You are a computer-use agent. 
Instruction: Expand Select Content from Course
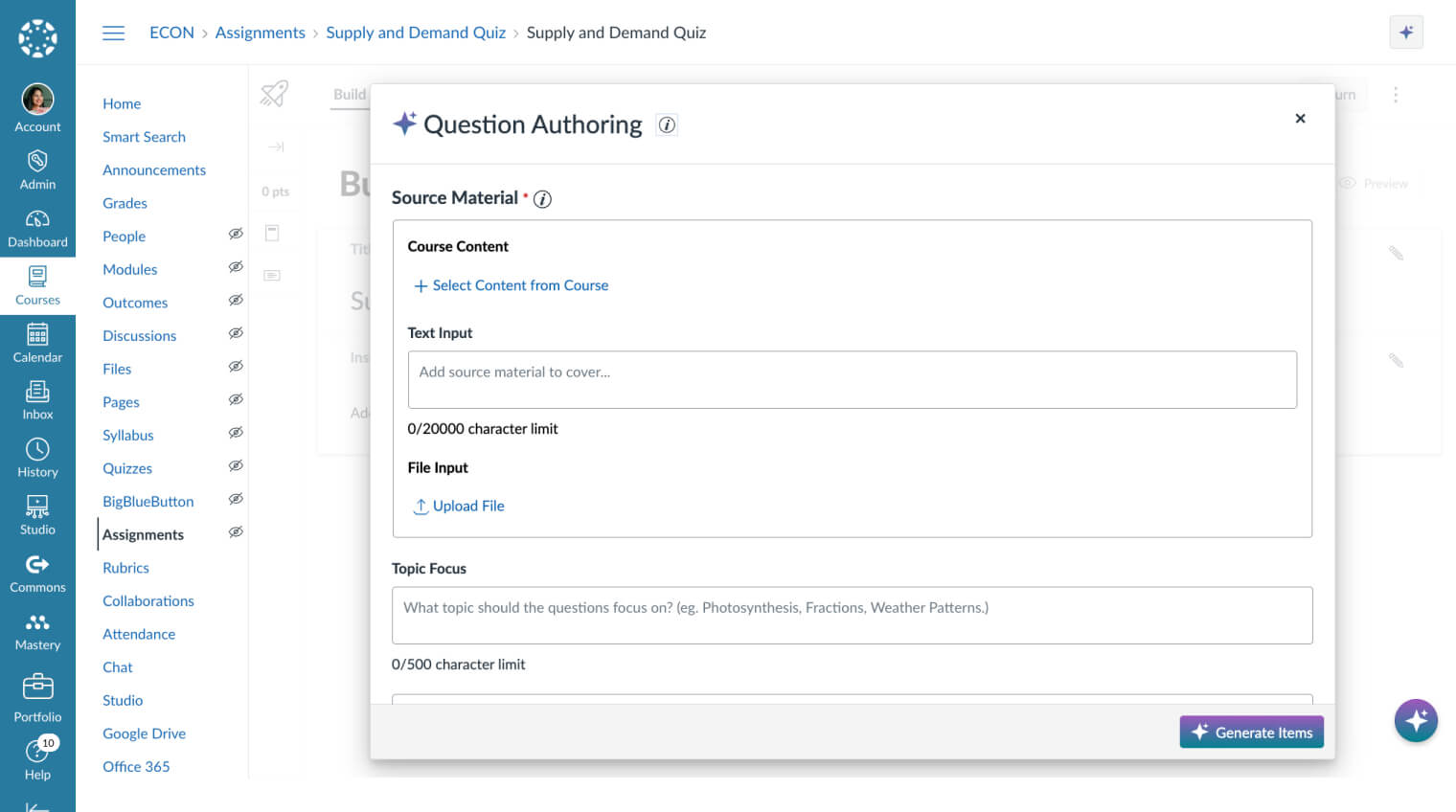(512, 285)
